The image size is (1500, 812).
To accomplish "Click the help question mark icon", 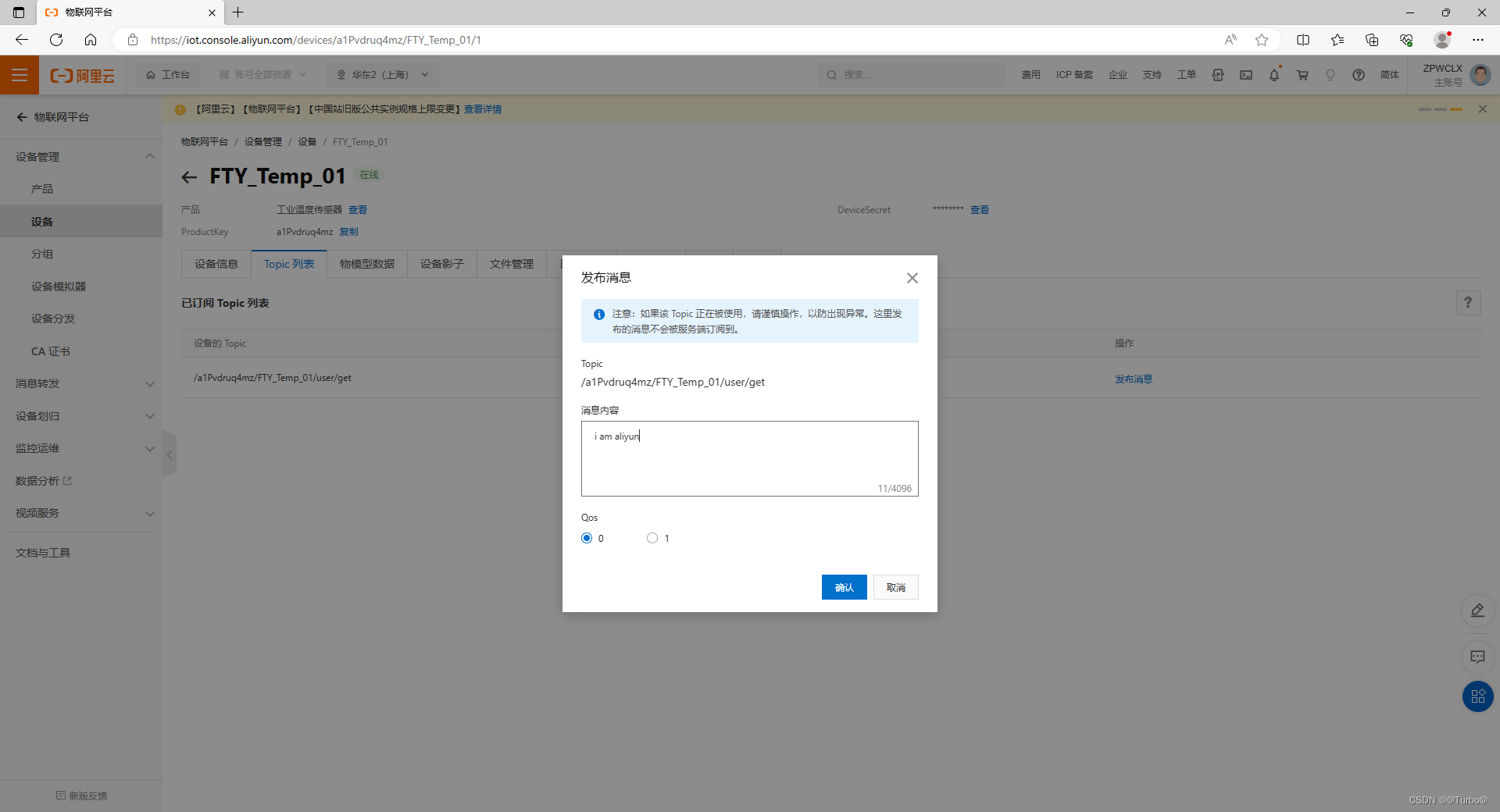I will [x=1359, y=74].
